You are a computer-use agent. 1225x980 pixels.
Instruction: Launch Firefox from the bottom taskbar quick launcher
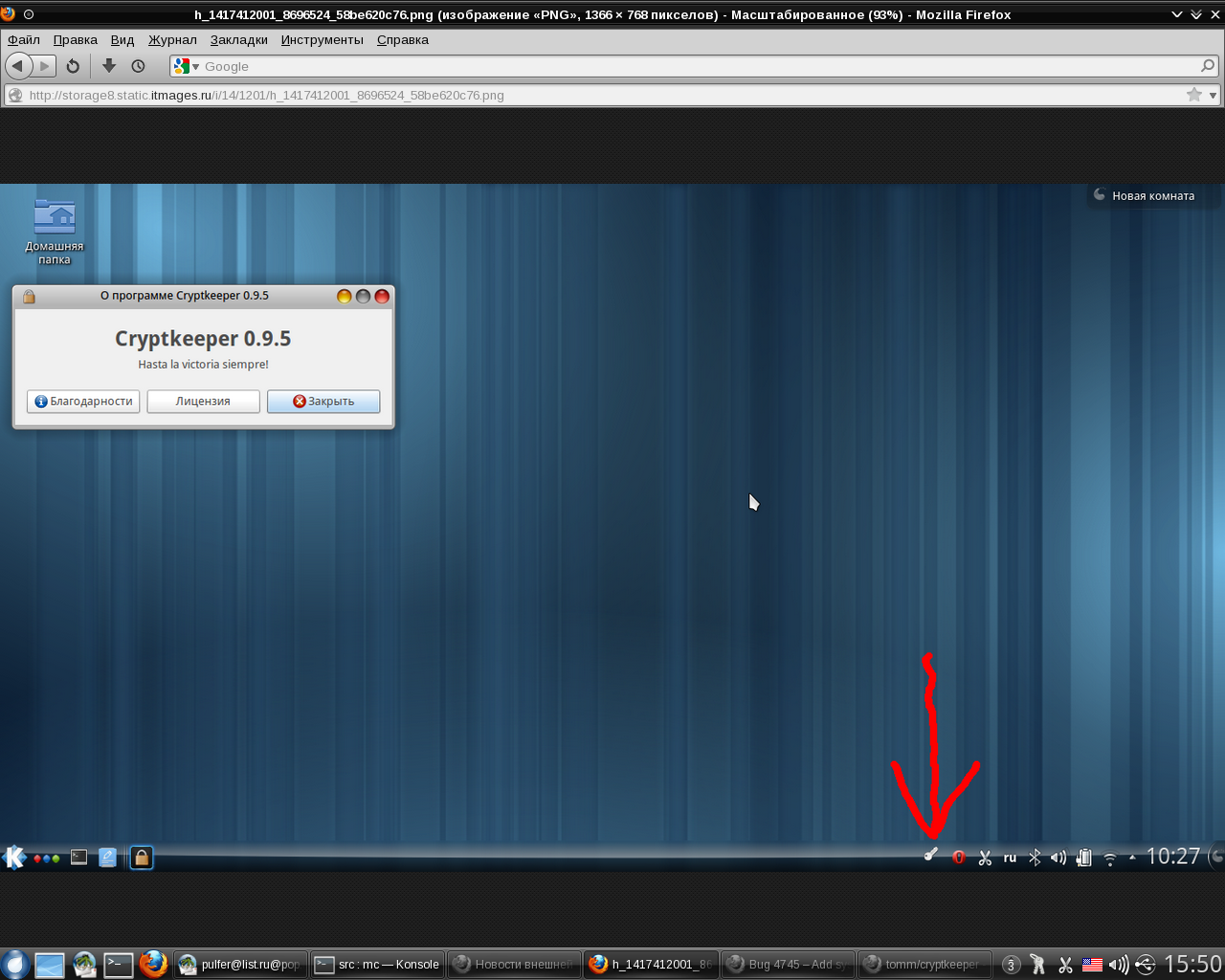153,965
